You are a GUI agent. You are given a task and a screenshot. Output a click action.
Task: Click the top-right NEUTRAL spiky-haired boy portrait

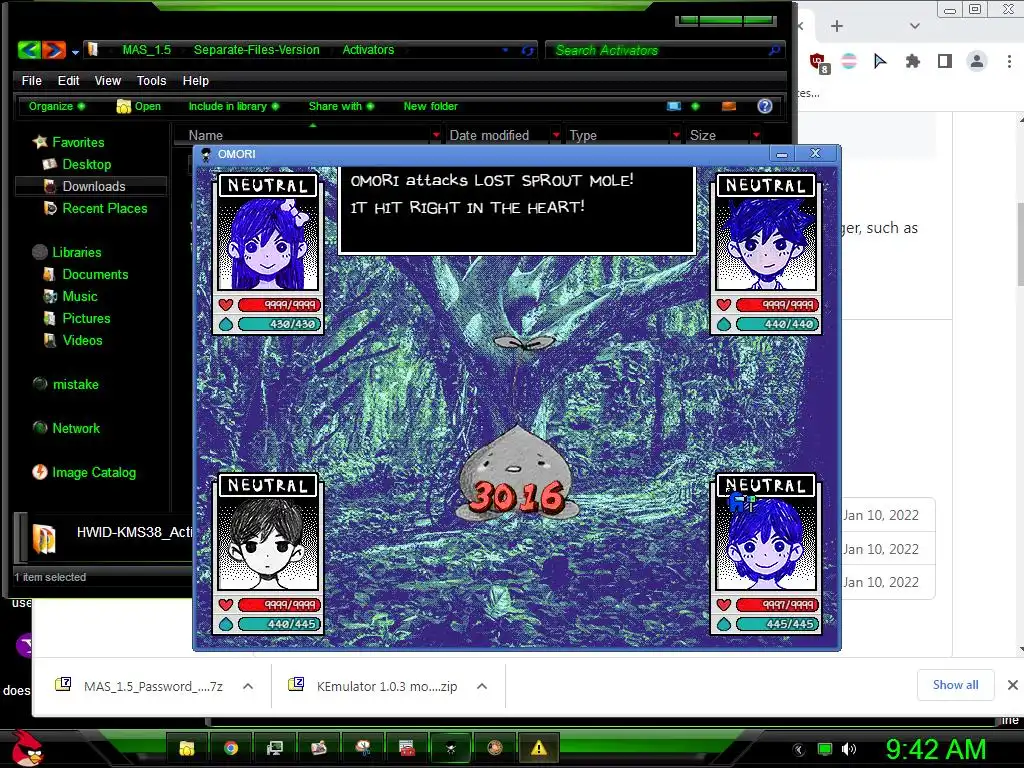tap(765, 245)
